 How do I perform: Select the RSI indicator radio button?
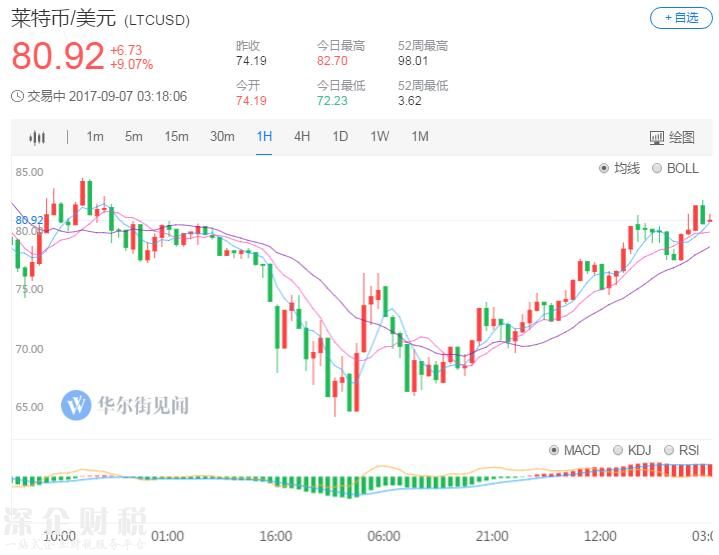[669, 450]
